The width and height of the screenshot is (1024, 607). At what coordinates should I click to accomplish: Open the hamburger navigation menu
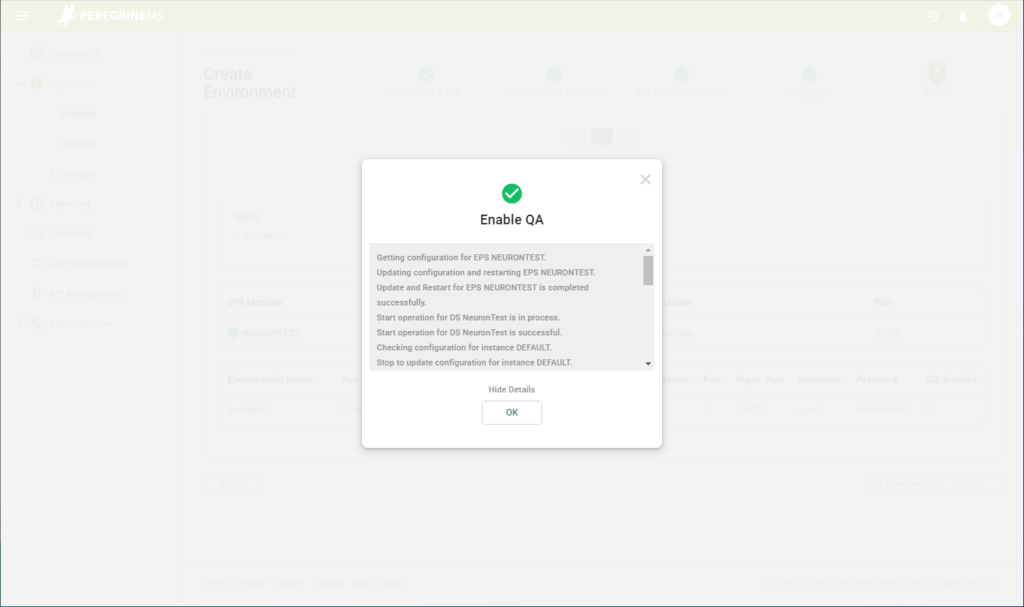coord(22,15)
